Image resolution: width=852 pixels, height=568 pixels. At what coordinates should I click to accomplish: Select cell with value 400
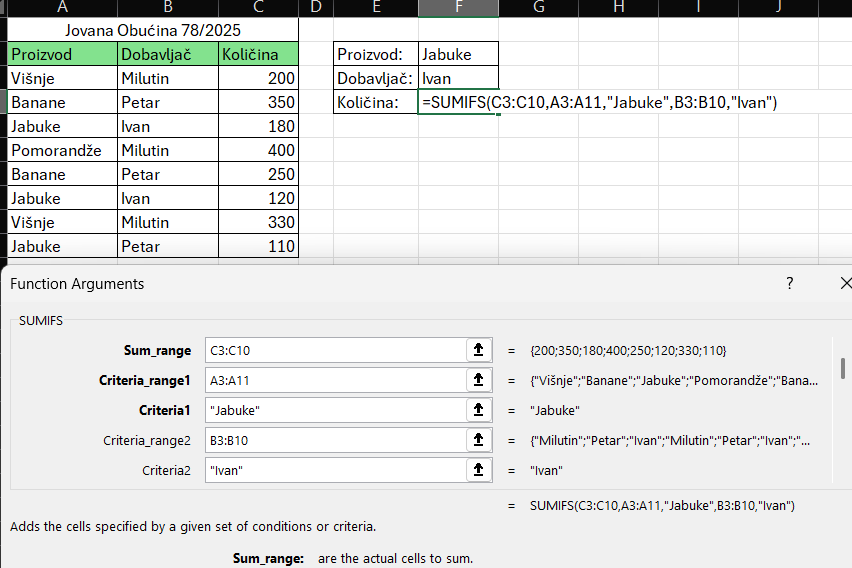[258, 150]
